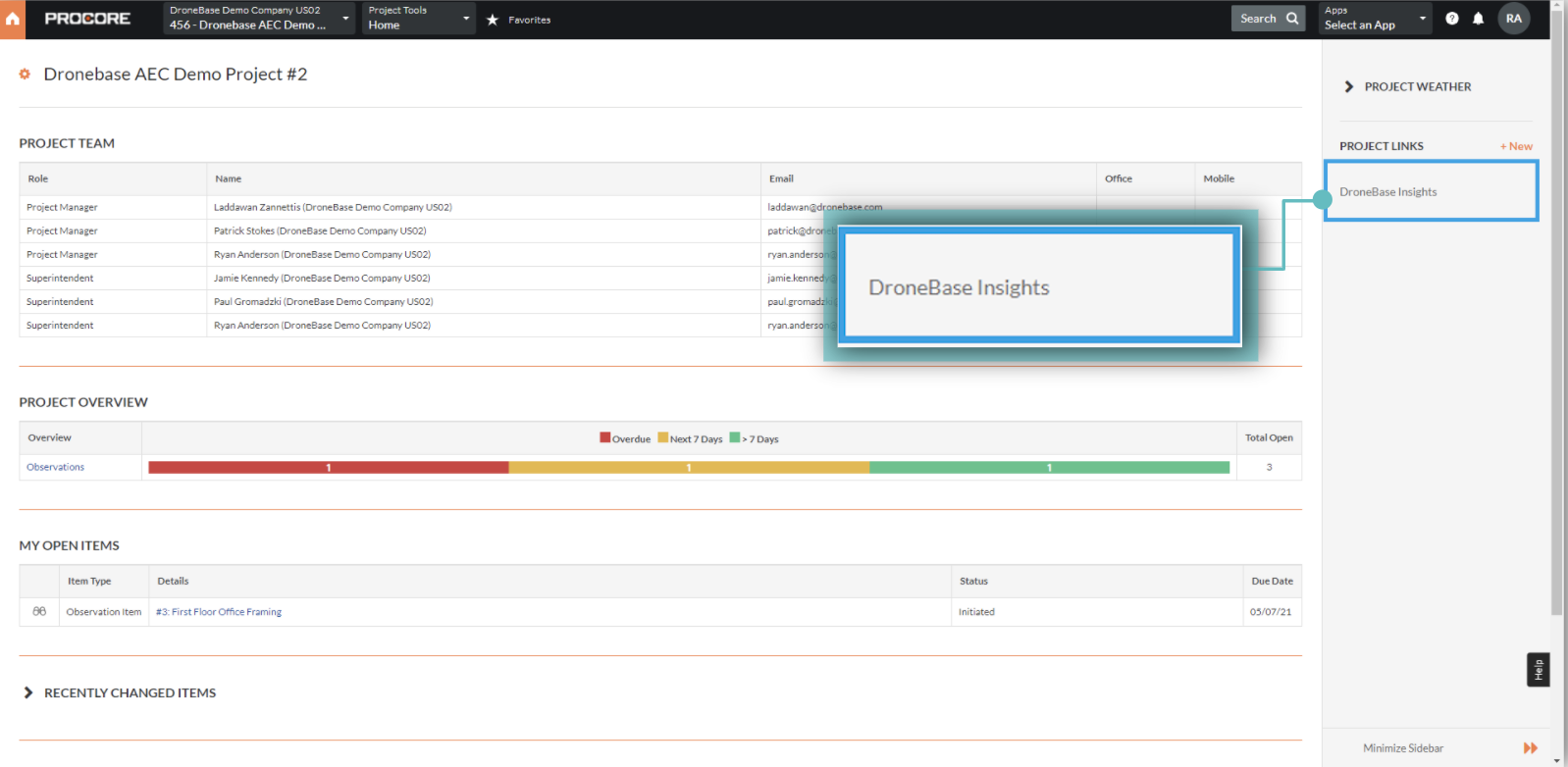
Task: Click the binoculars icon in My Open Items
Action: pyautogui.click(x=39, y=611)
